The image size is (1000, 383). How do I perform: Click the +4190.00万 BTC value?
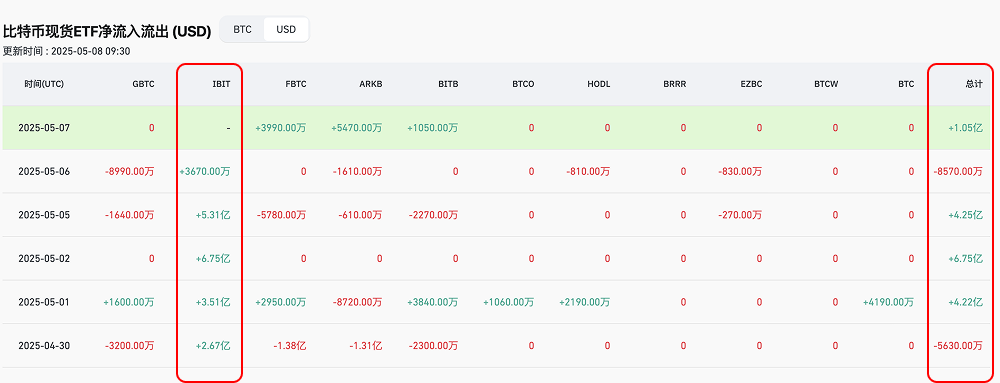point(888,303)
